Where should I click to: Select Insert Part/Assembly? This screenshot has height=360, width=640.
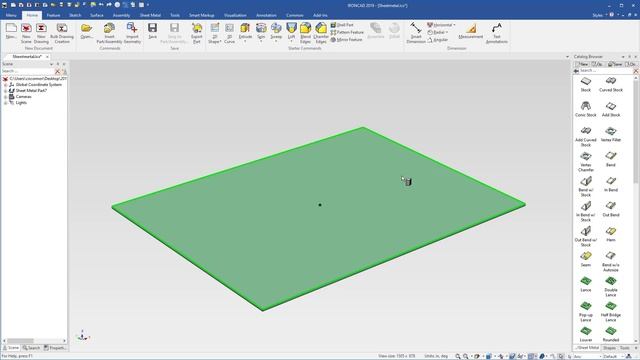click(x=109, y=33)
